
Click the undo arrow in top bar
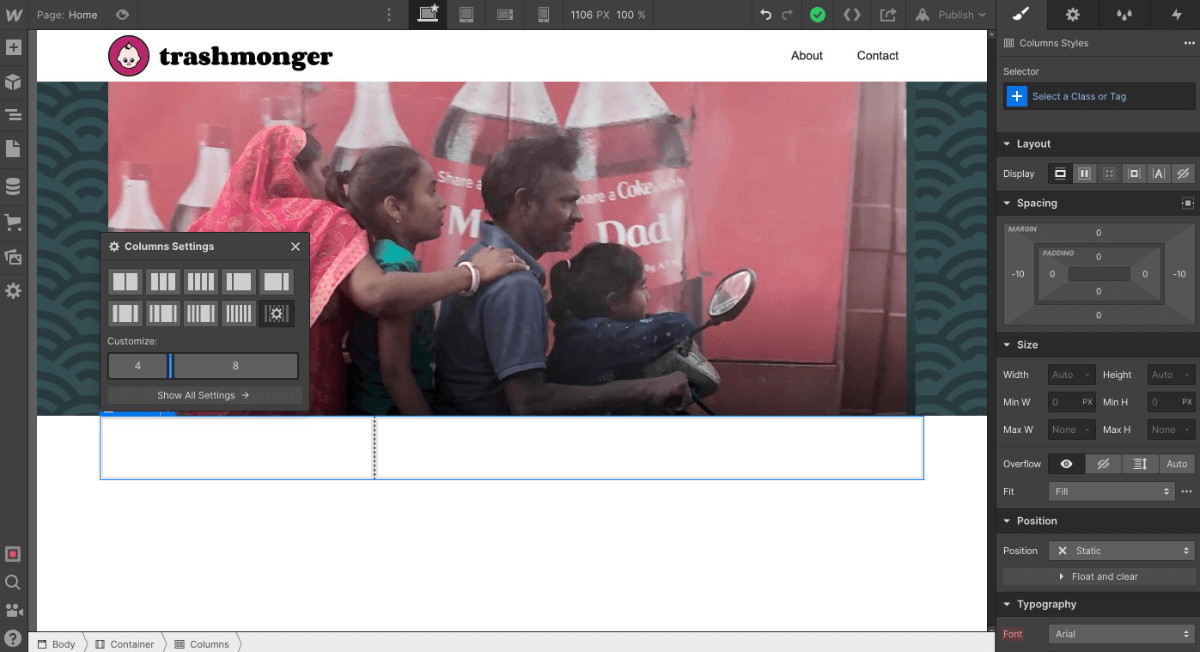click(765, 15)
